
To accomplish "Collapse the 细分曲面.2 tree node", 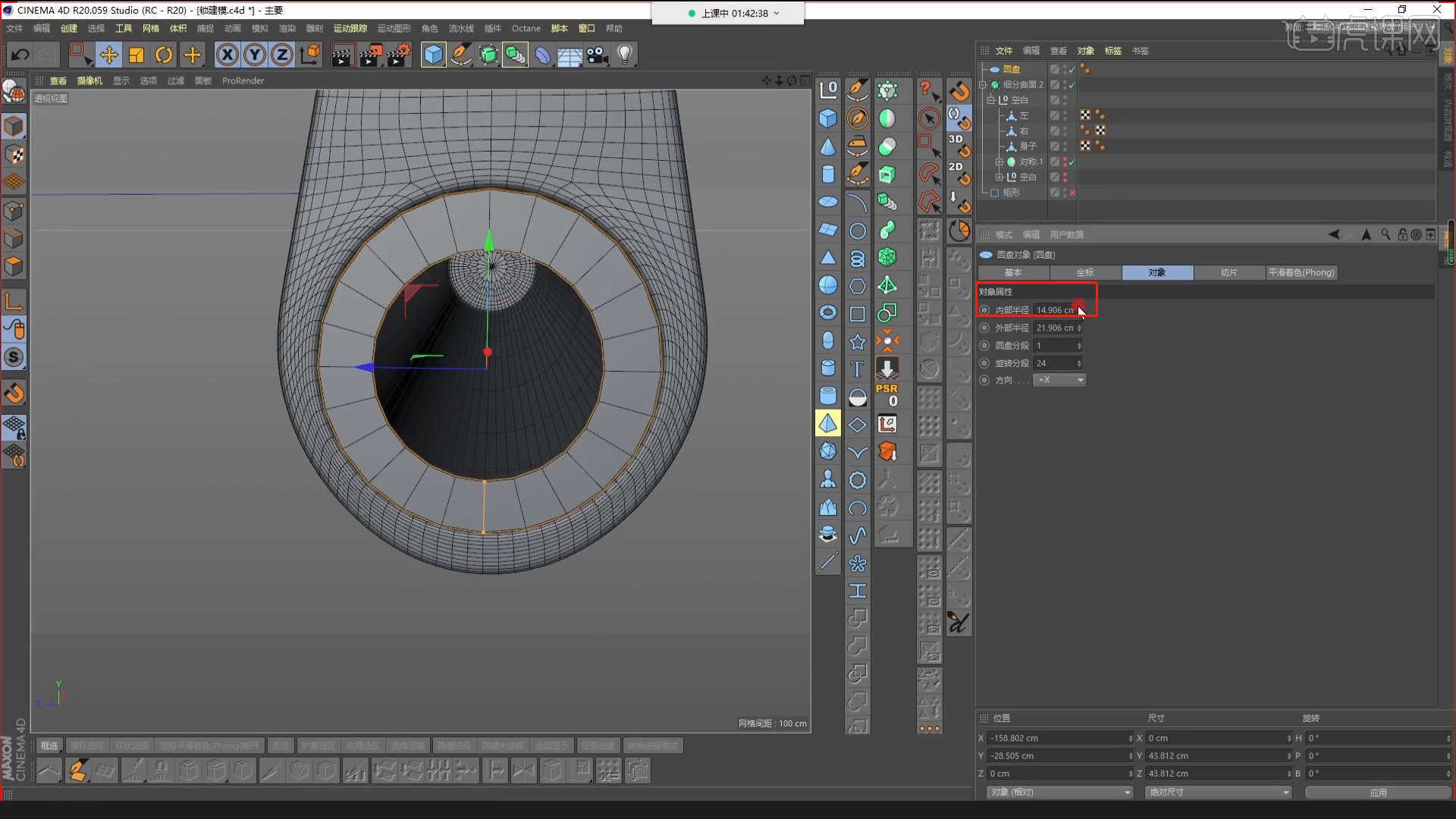I will coord(983,85).
